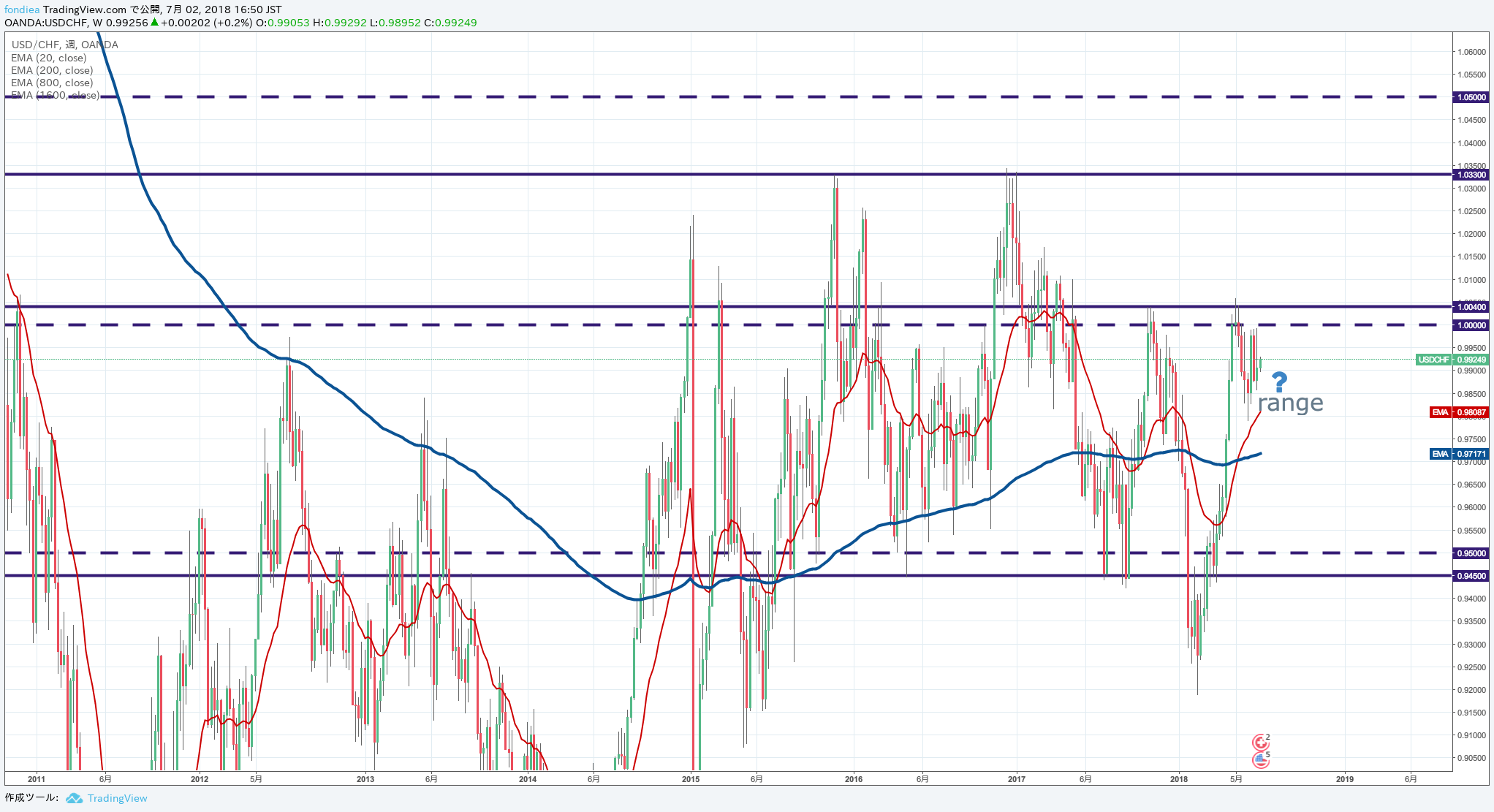This screenshot has width=1494, height=812.
Task: Click the 2017 label on time axis
Action: click(1017, 779)
